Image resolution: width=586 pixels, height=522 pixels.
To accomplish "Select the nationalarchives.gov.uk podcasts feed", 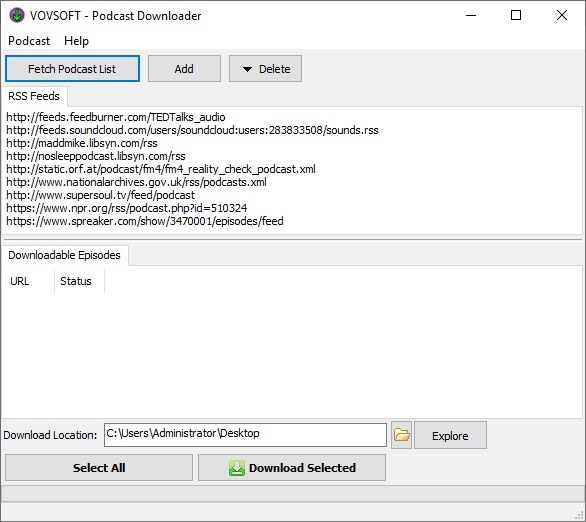I will pos(136,182).
